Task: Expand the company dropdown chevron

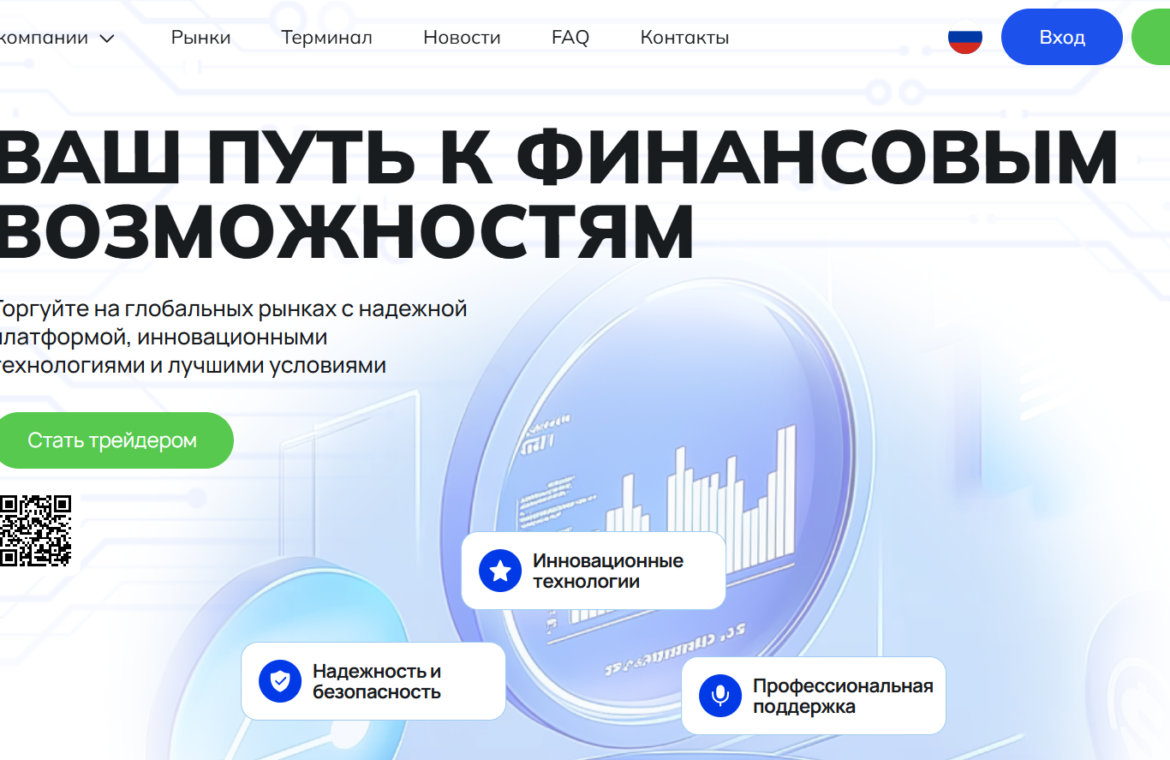Action: 107,38
